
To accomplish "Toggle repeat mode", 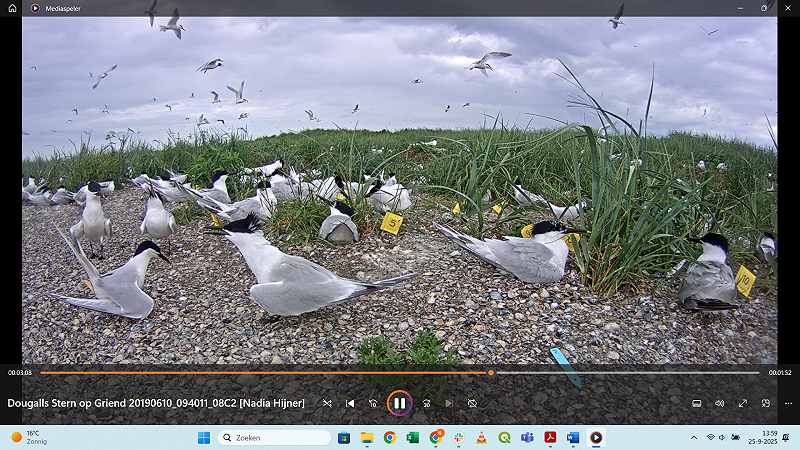I will (472, 403).
